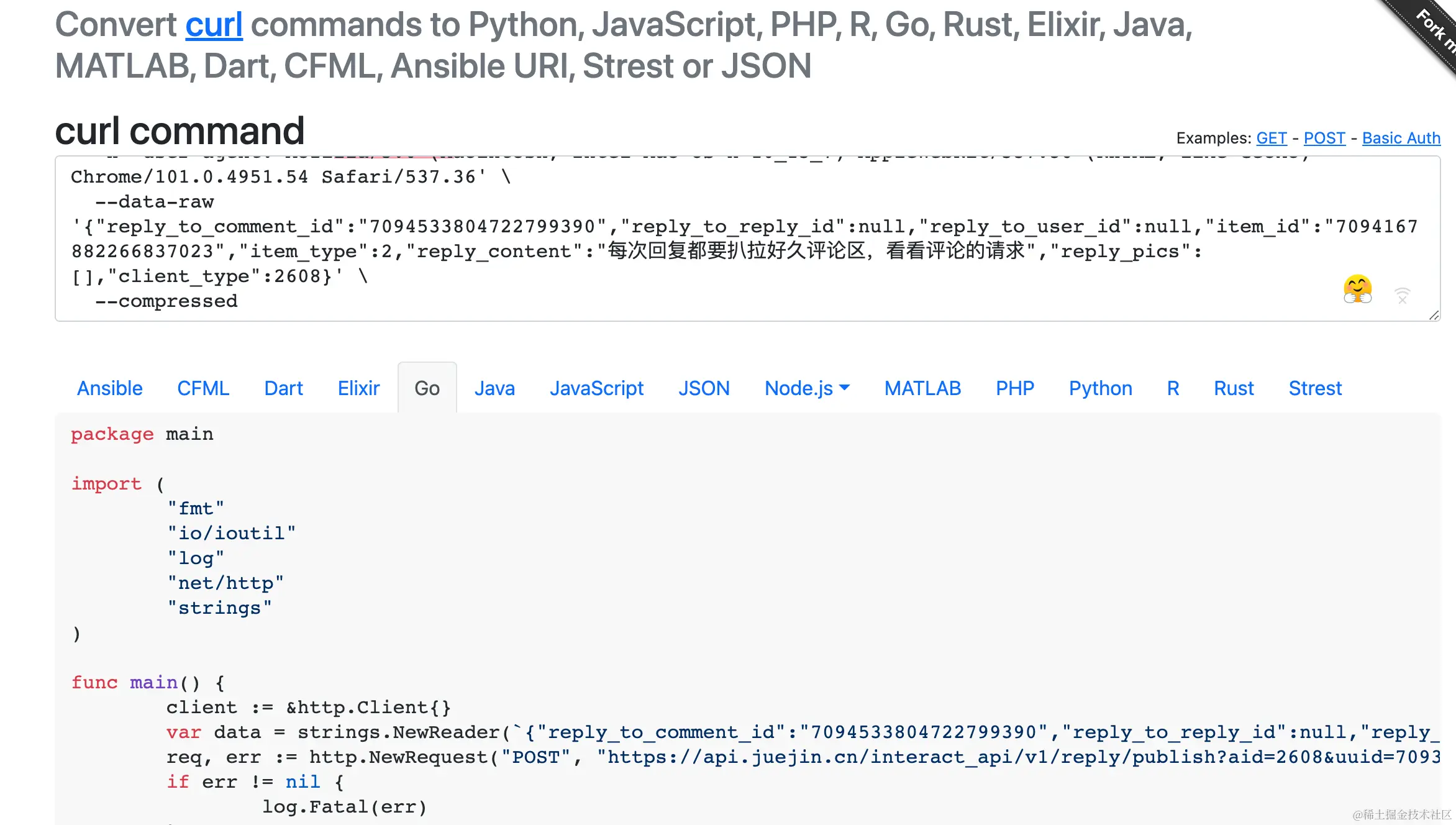Expand the Node.js dropdown tab
Viewport: 1456px width, 825px height.
[x=806, y=388]
